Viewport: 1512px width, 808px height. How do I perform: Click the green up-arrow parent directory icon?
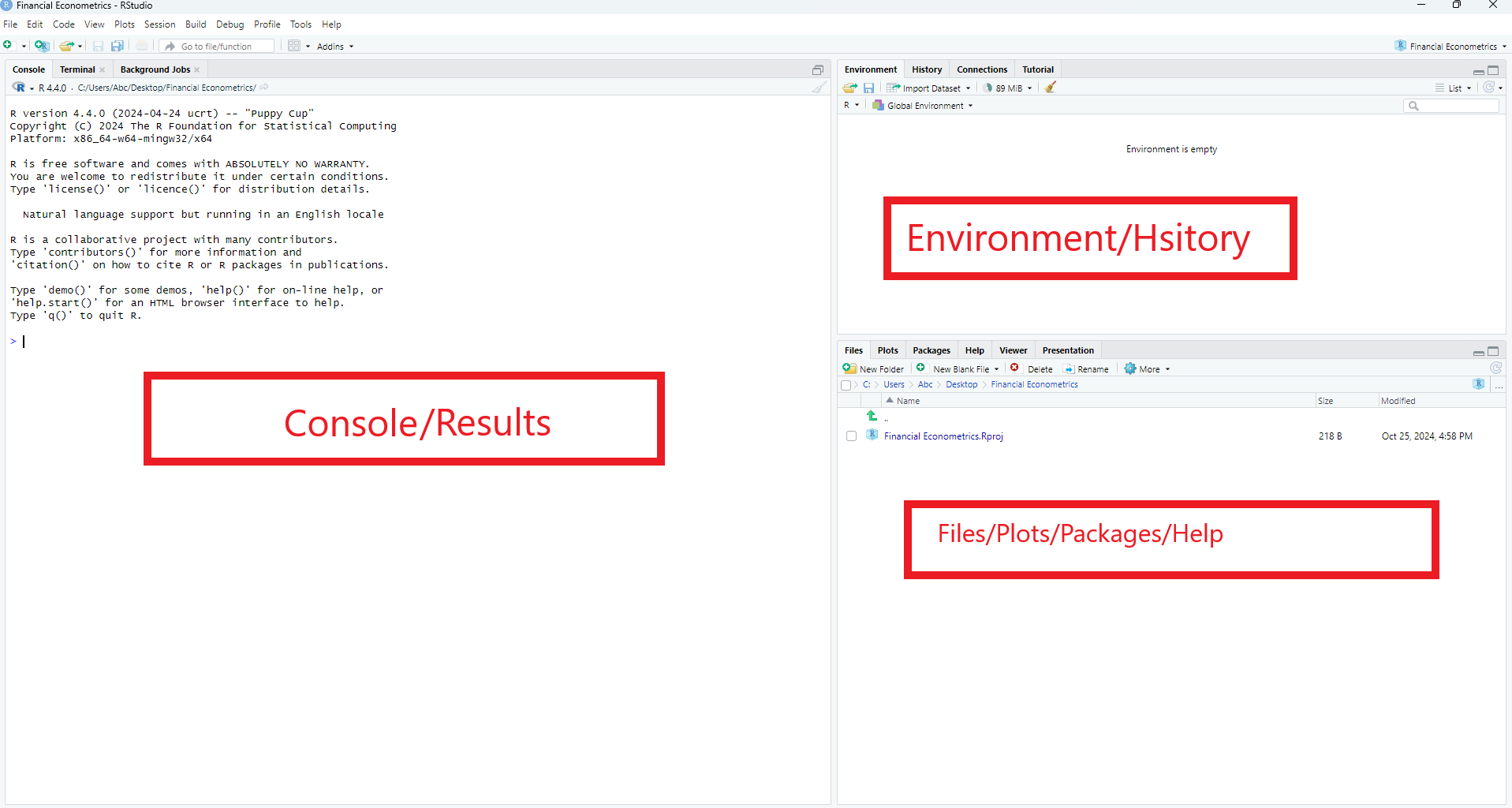(872, 416)
